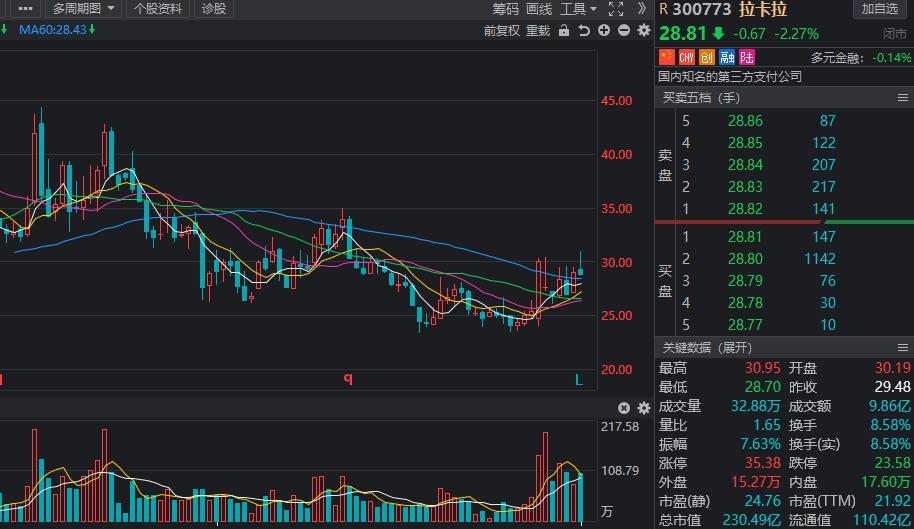This screenshot has width=914, height=529.
Task: Click sell level 3 price 28.84
Action: (745, 165)
